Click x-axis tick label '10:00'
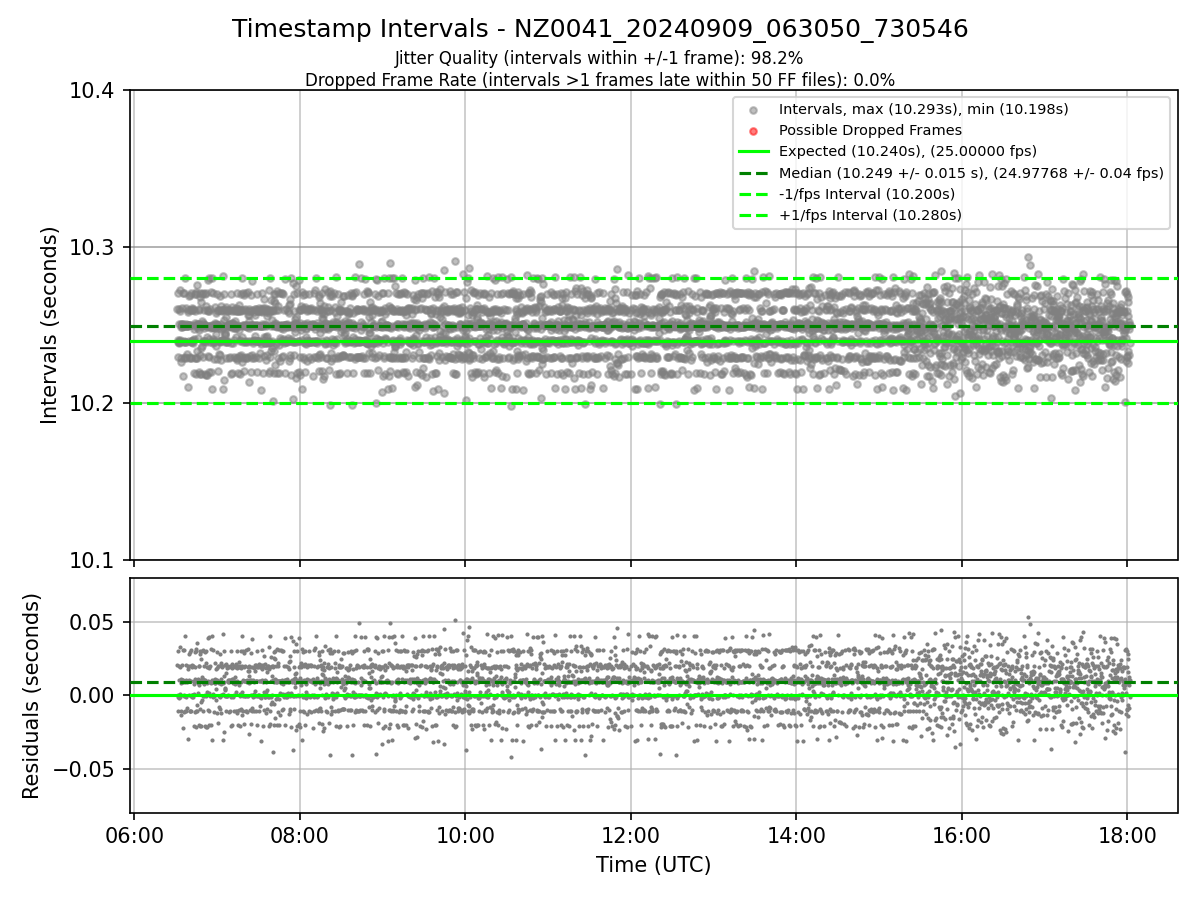 point(465,836)
